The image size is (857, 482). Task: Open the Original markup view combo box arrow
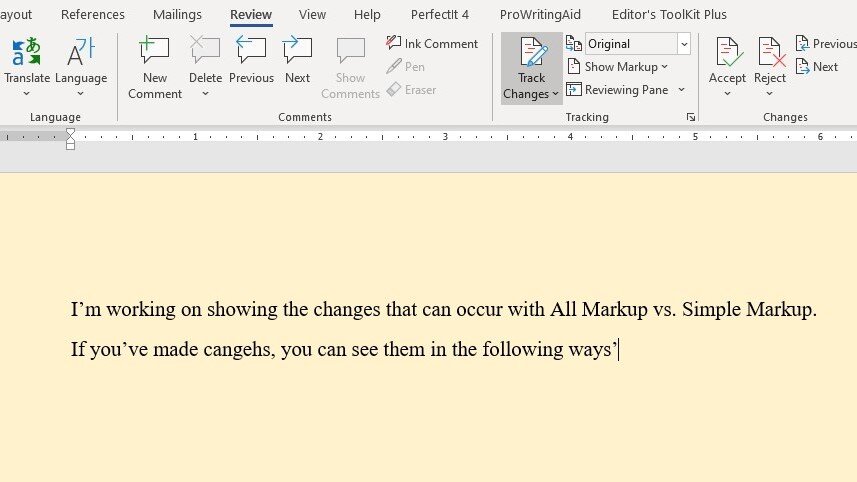pos(684,44)
